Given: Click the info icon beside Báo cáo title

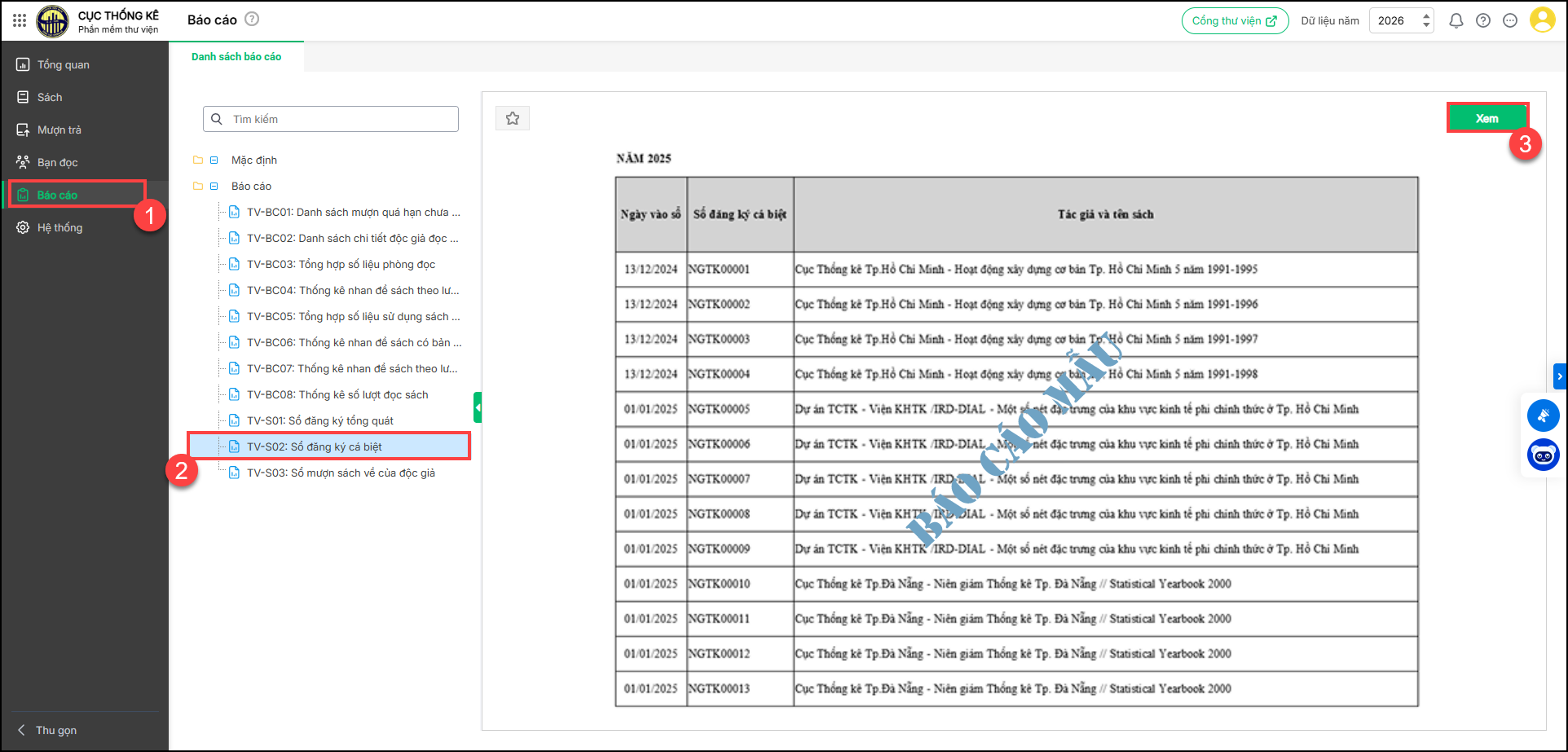Looking at the screenshot, I should 253,20.
